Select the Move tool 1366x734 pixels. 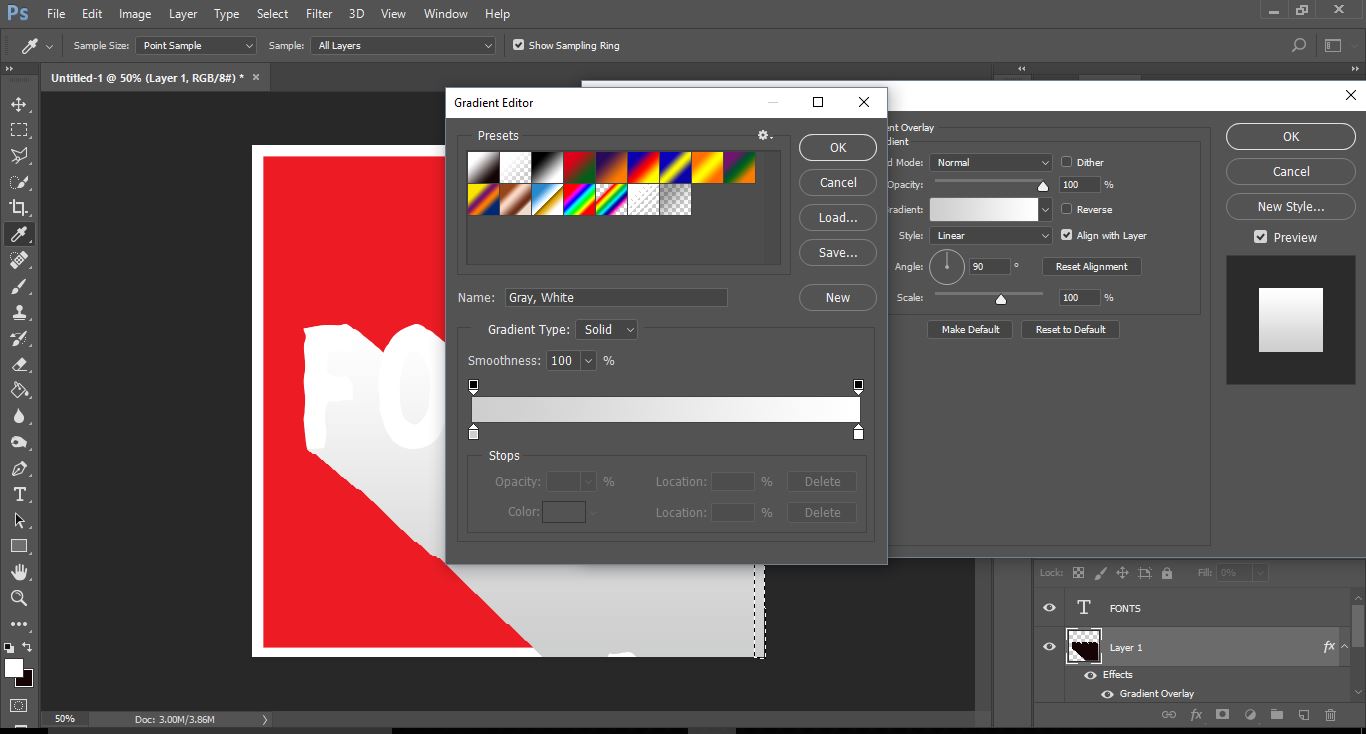click(x=19, y=104)
